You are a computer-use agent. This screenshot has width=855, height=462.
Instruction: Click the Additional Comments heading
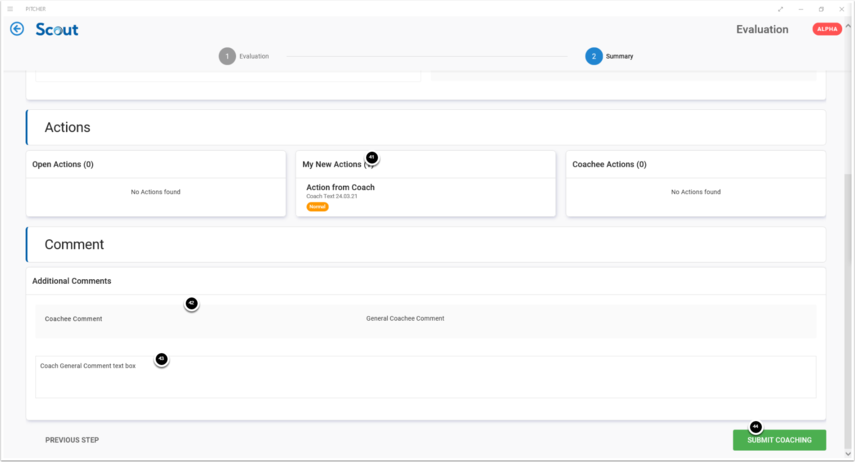[x=71, y=281]
